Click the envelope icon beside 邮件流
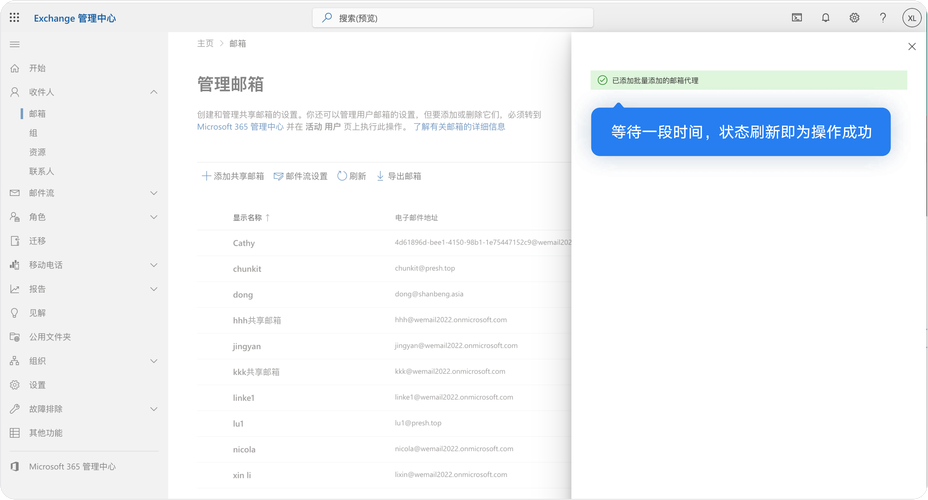Image resolution: width=928 pixels, height=500 pixels. (x=15, y=193)
